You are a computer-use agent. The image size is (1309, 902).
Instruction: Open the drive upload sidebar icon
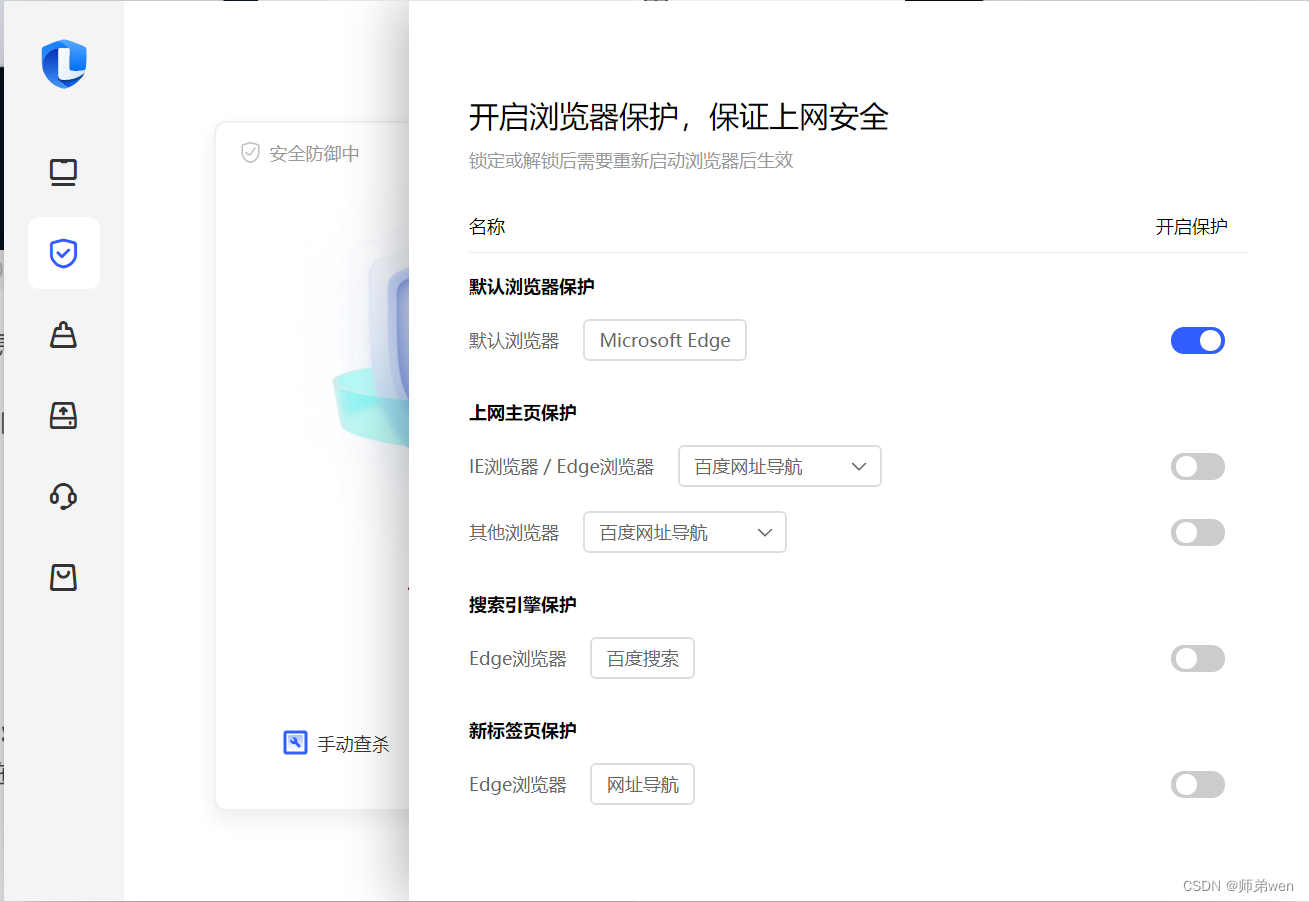coord(64,415)
